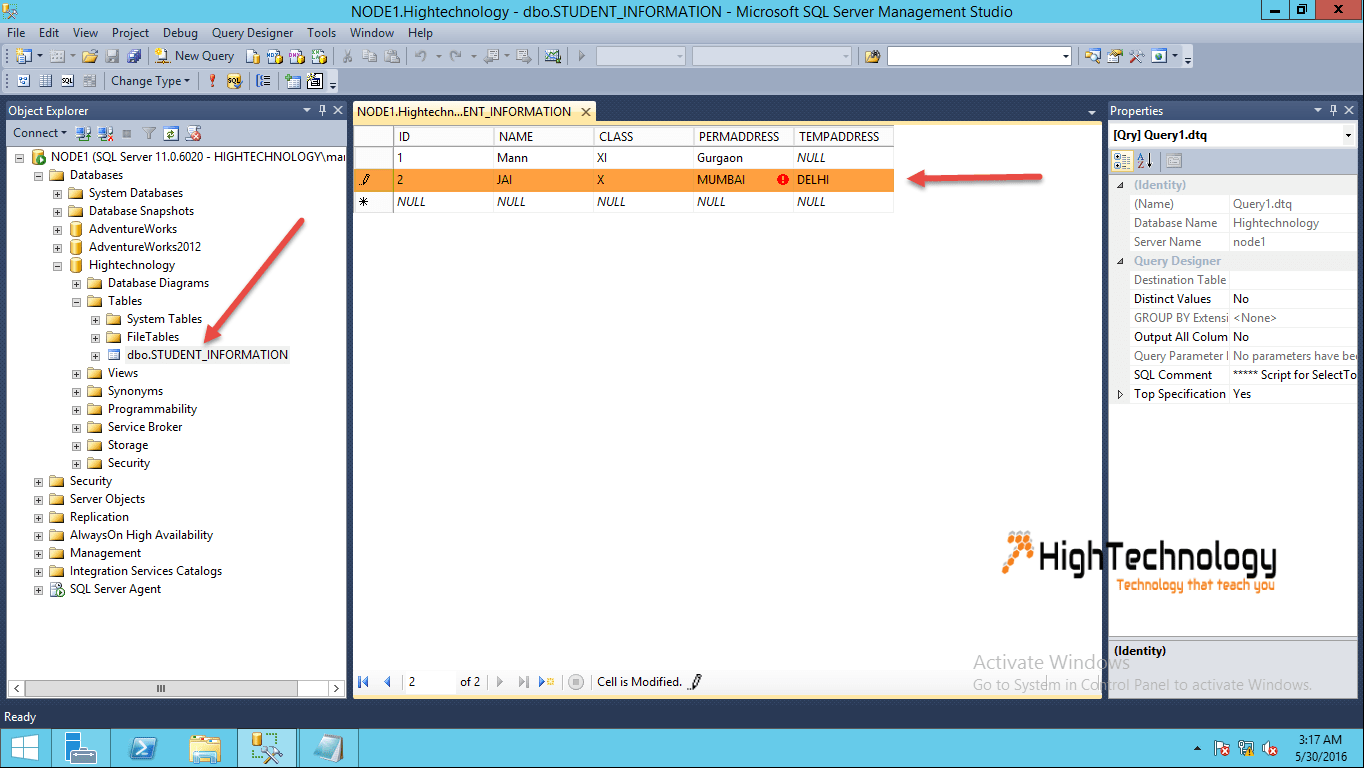Click the Verify SQL Syntax icon
Image resolution: width=1364 pixels, height=768 pixels.
pyautogui.click(x=234, y=81)
